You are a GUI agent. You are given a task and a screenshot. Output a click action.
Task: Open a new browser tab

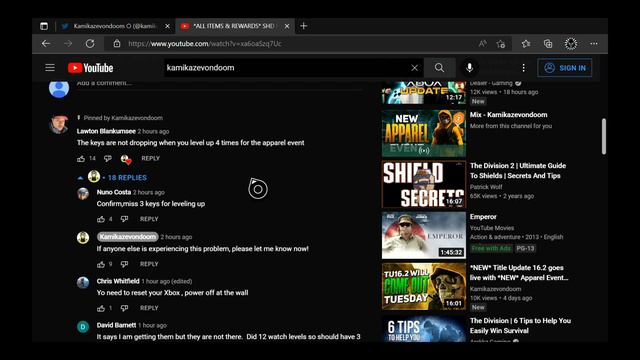click(304, 26)
